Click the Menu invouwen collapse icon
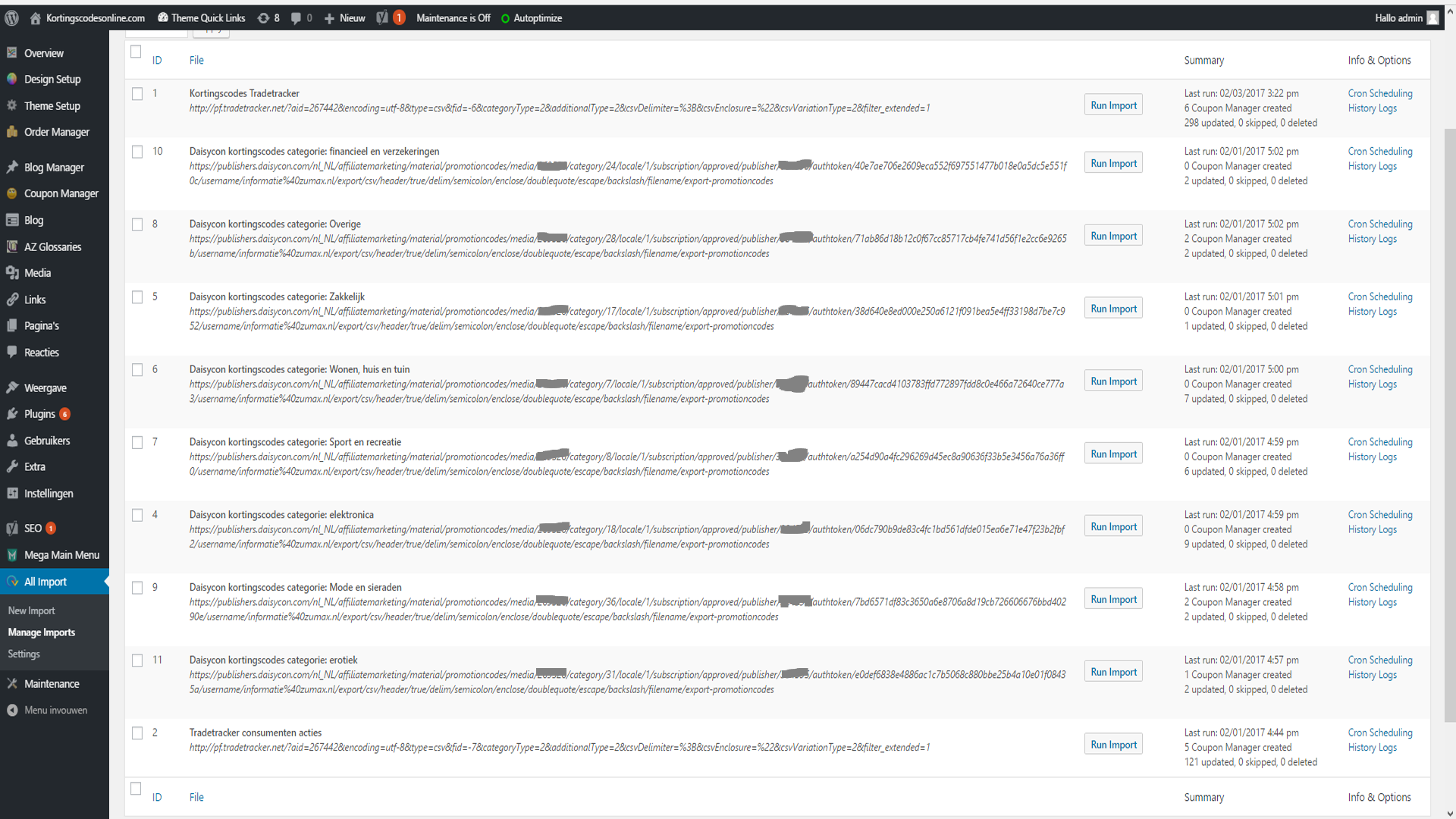The height and width of the screenshot is (819, 1456). pyautogui.click(x=12, y=710)
